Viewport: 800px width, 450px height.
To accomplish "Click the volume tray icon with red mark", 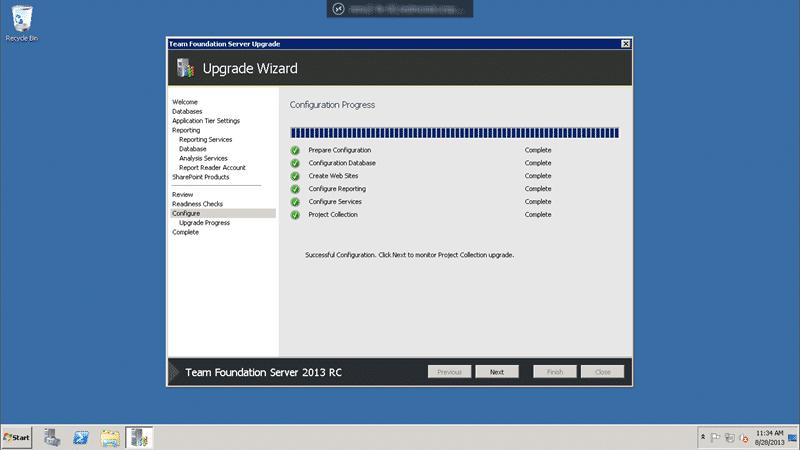I will (744, 438).
